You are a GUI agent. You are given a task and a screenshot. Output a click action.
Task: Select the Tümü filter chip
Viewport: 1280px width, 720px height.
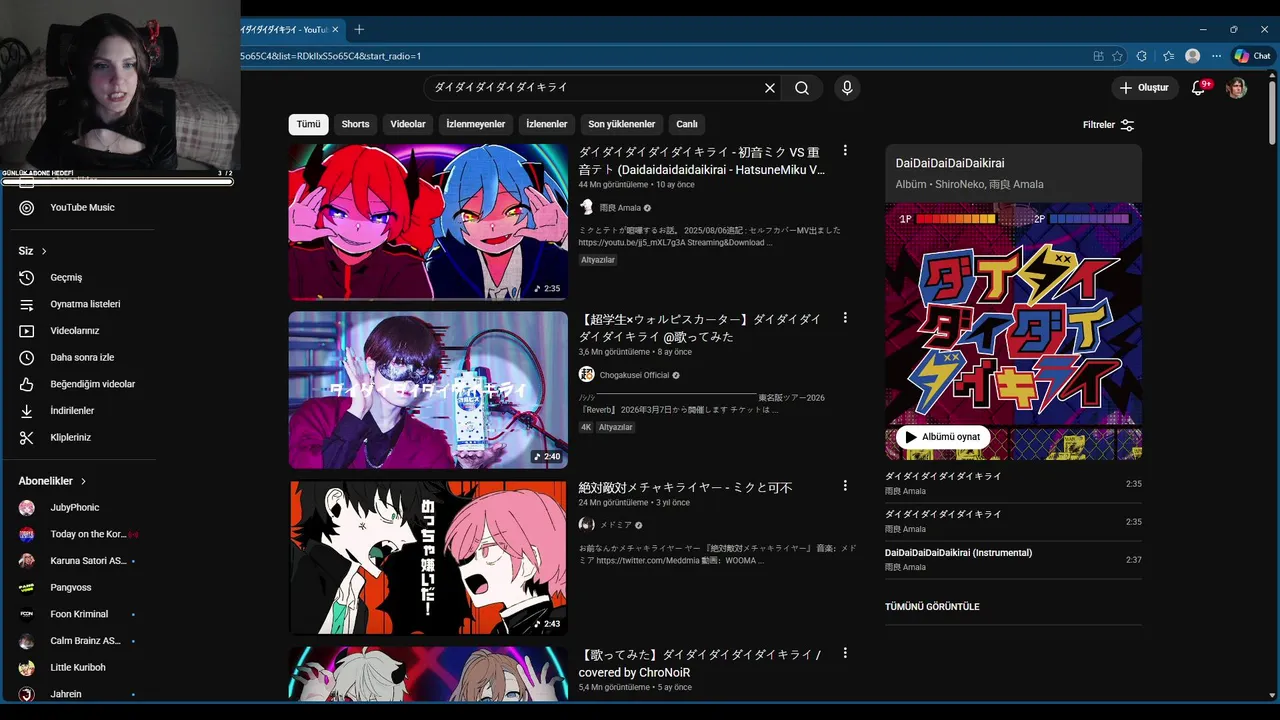tap(309, 124)
